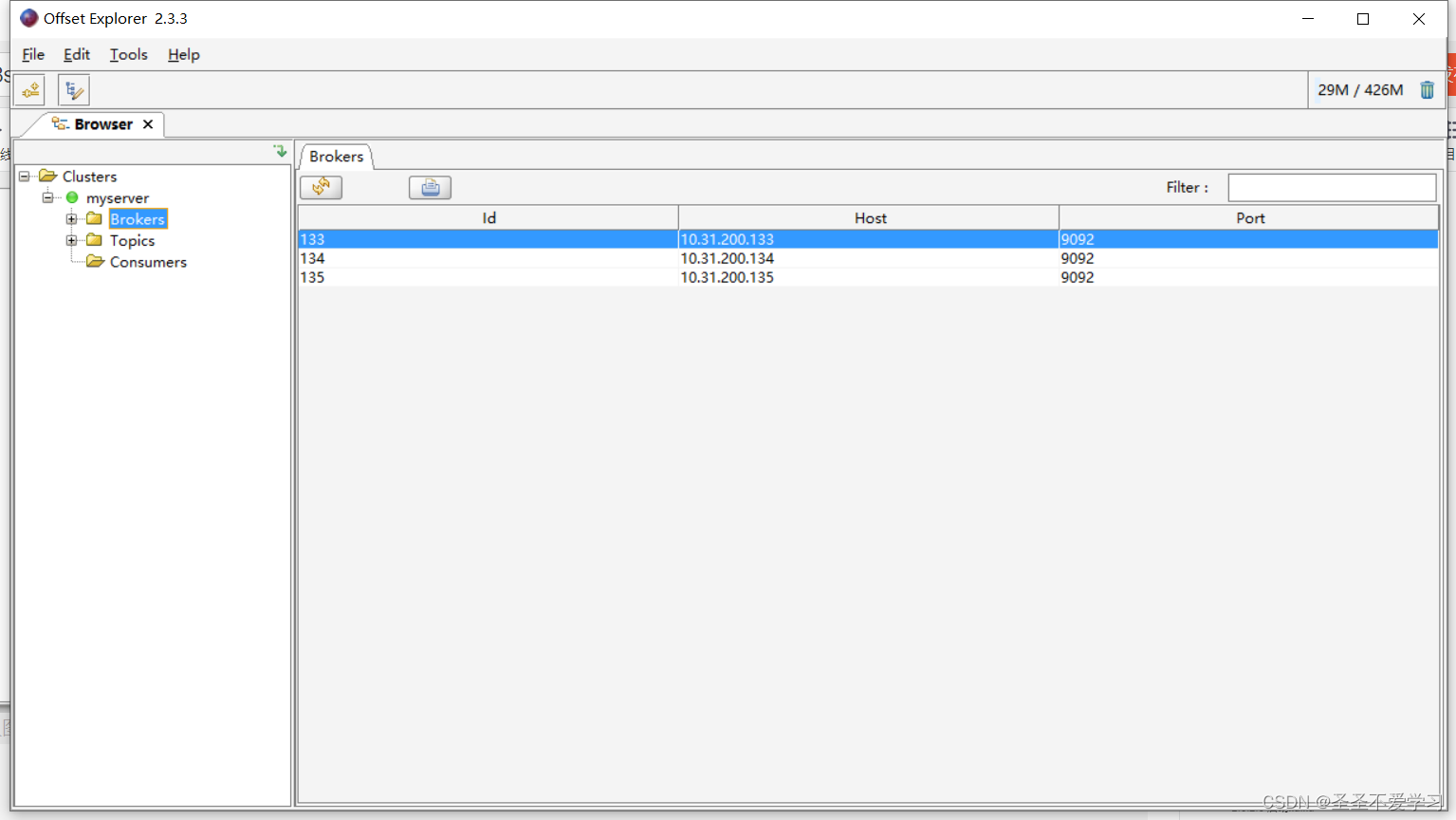Sort by the Id column header
Viewport: 1456px width, 820px height.
pos(488,218)
